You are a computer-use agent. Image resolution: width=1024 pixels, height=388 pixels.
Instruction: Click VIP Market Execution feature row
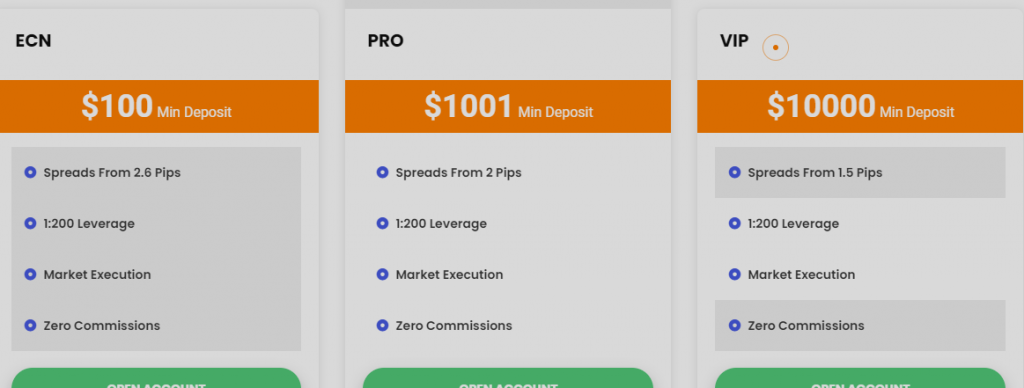click(860, 274)
